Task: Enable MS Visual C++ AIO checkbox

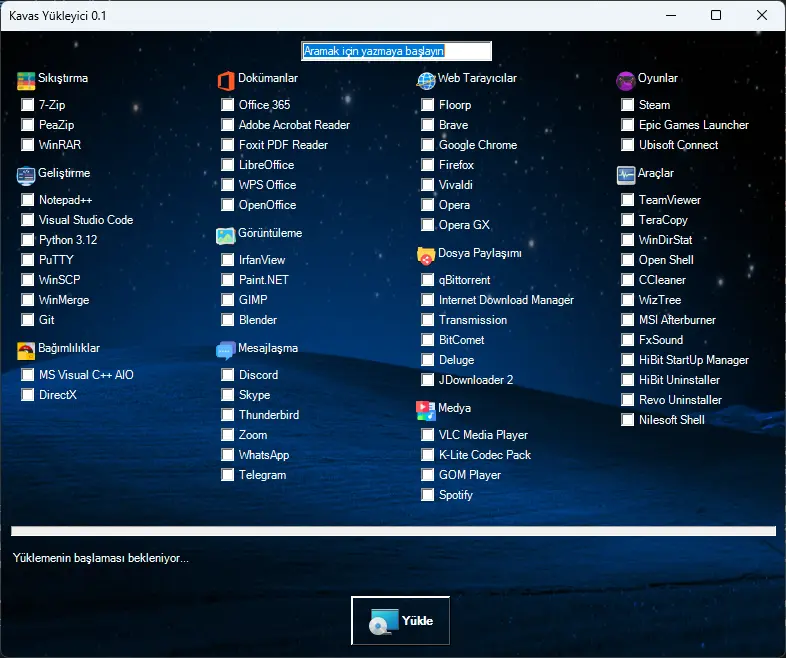Action: coord(28,375)
